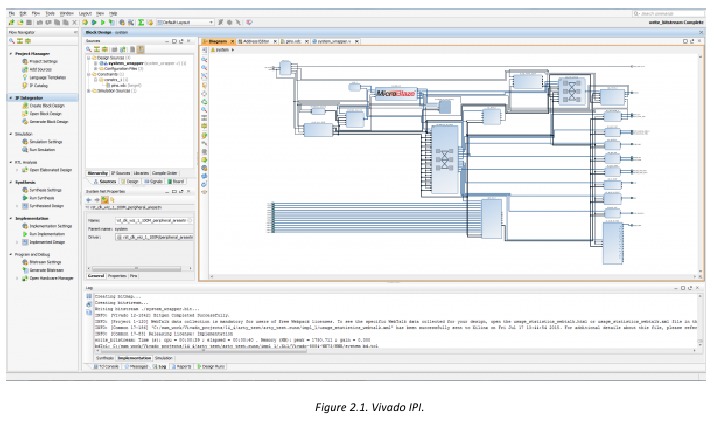This screenshot has height=428, width=714.
Task: Switch to the Signals tab
Action: tap(153, 181)
